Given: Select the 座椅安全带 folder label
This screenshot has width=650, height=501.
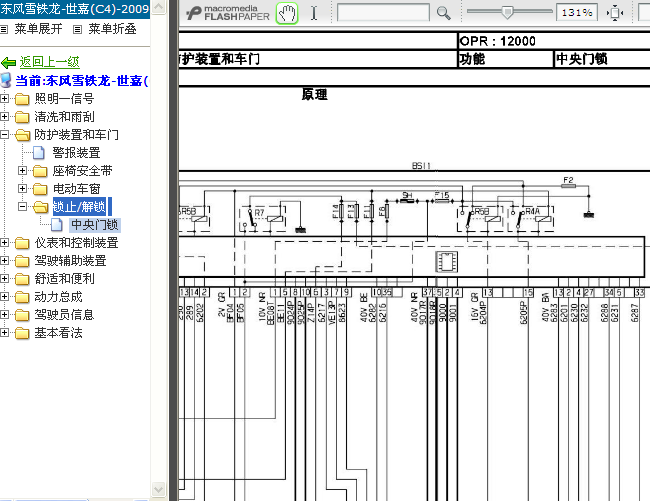Looking at the screenshot, I should [82, 171].
